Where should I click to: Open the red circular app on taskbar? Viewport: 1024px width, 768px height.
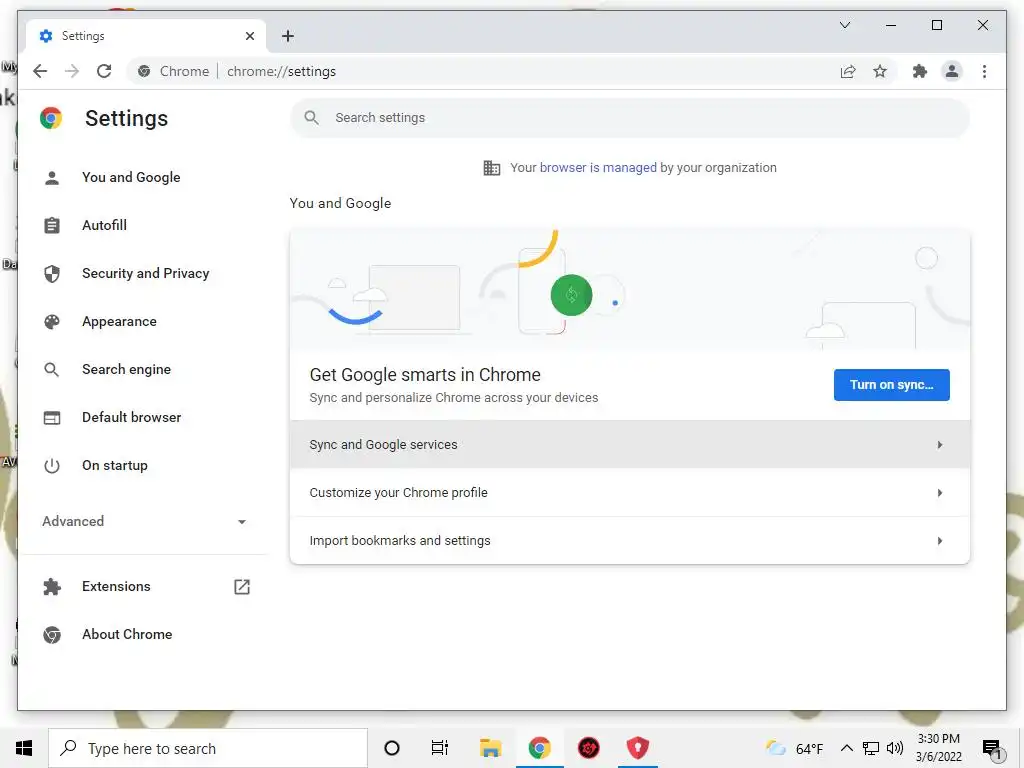click(588, 748)
